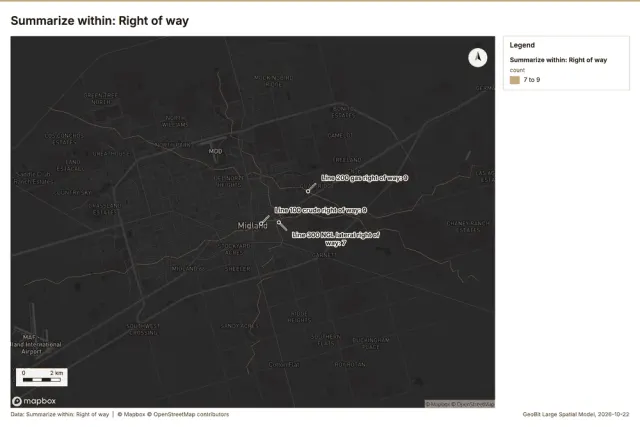Viewport: 640px width, 427px height.
Task: Click the Grassland Estates label
Action: pyautogui.click(x=105, y=209)
